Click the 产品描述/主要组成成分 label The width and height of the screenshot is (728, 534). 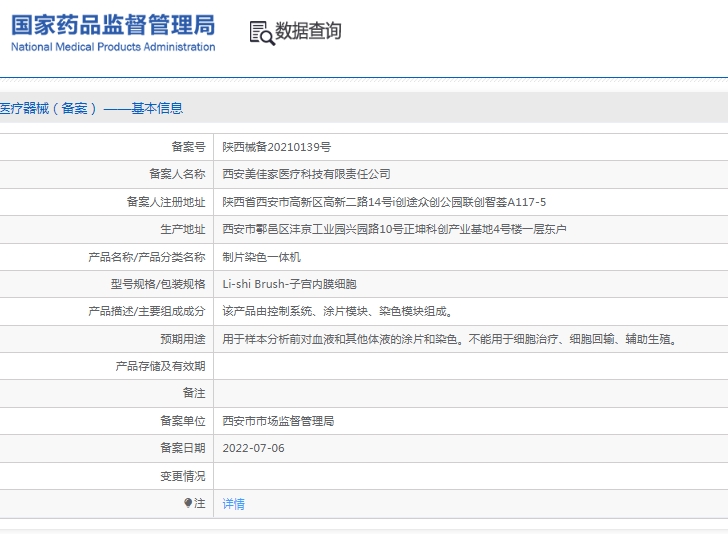coord(147,311)
